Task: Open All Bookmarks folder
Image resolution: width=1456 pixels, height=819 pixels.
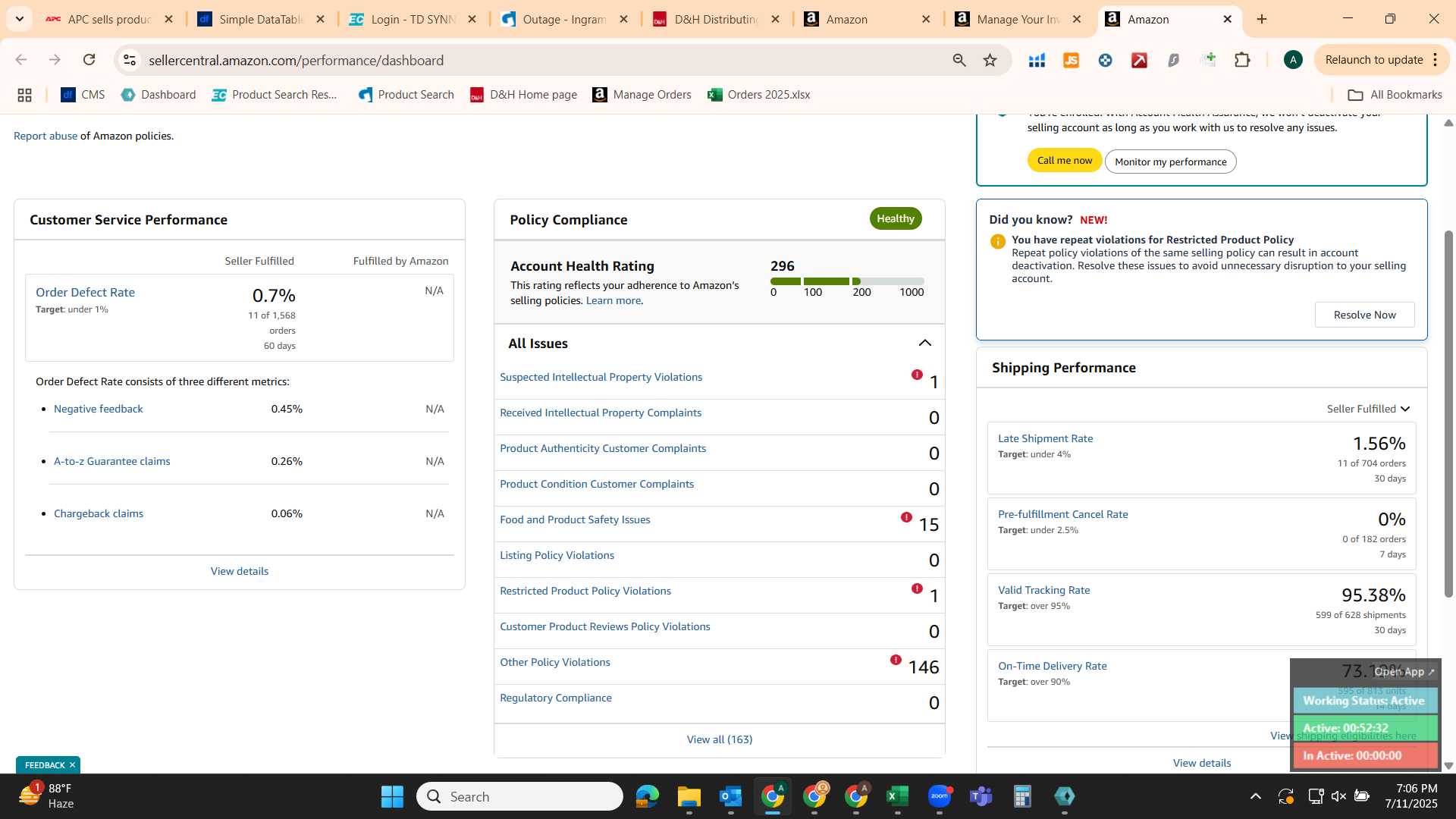Action: [x=1395, y=95]
